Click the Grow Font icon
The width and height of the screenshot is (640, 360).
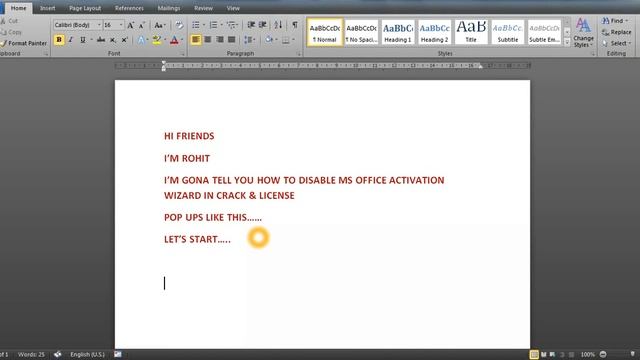tap(131, 25)
